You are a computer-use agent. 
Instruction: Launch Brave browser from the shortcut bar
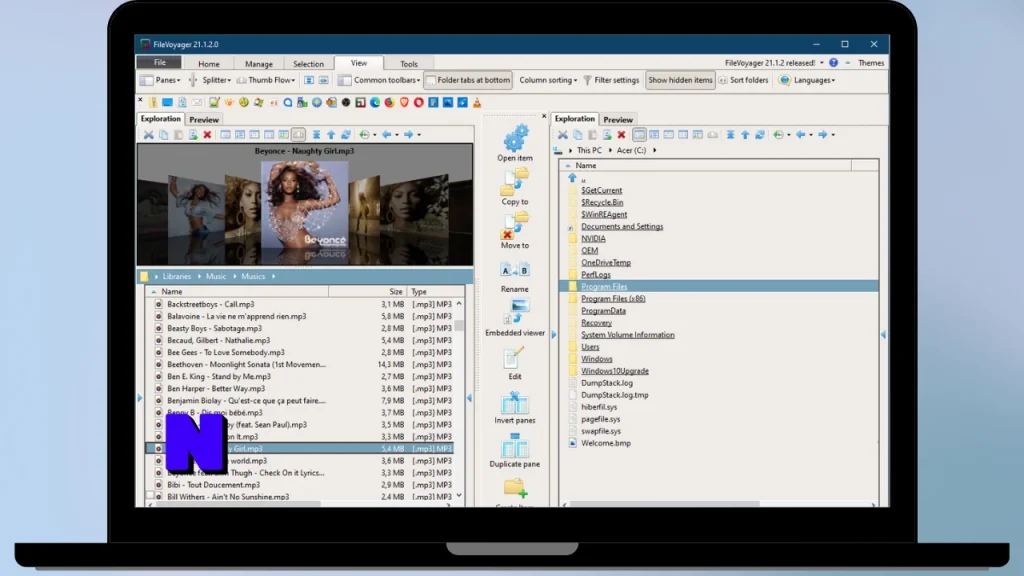tap(404, 103)
